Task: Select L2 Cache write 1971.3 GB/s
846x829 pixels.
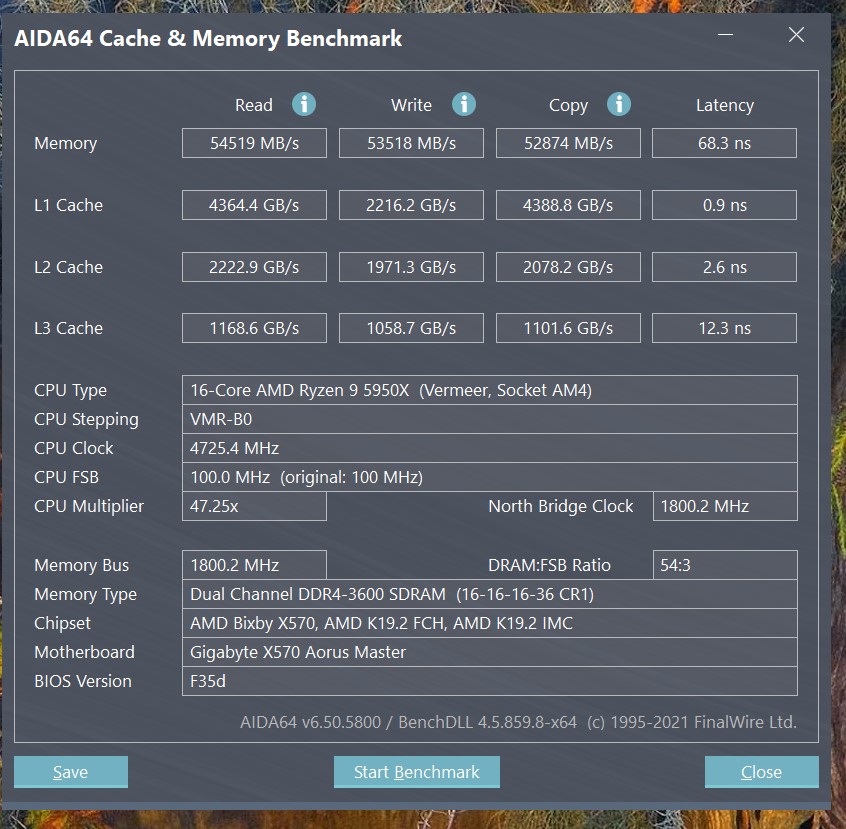Action: click(x=411, y=267)
